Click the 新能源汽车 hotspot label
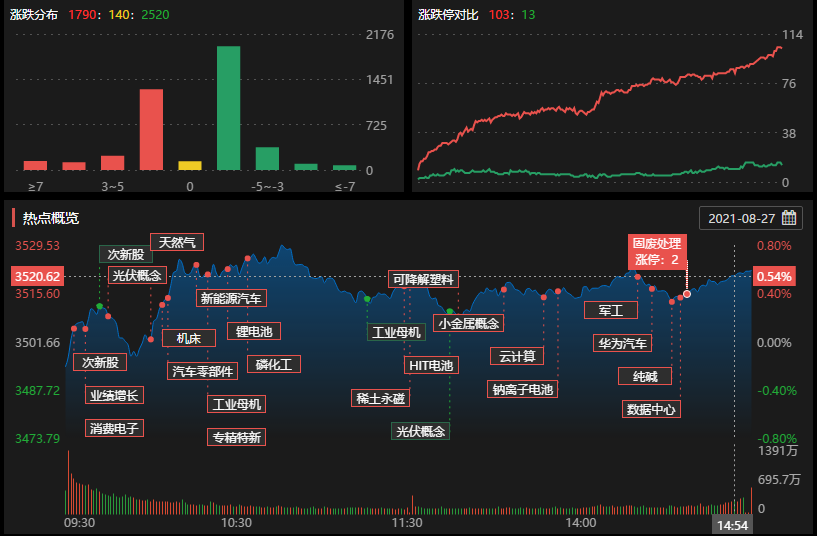 [x=230, y=298]
